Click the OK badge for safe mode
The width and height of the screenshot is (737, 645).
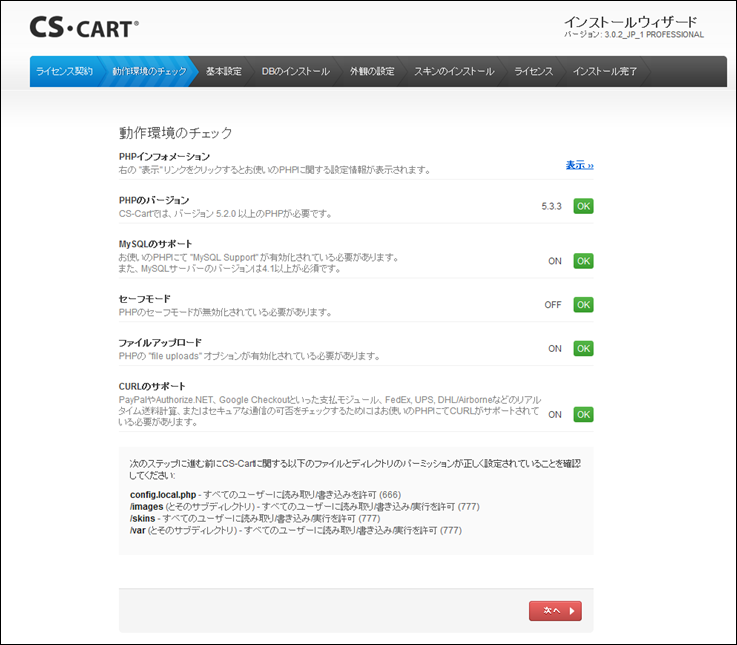pyautogui.click(x=583, y=305)
